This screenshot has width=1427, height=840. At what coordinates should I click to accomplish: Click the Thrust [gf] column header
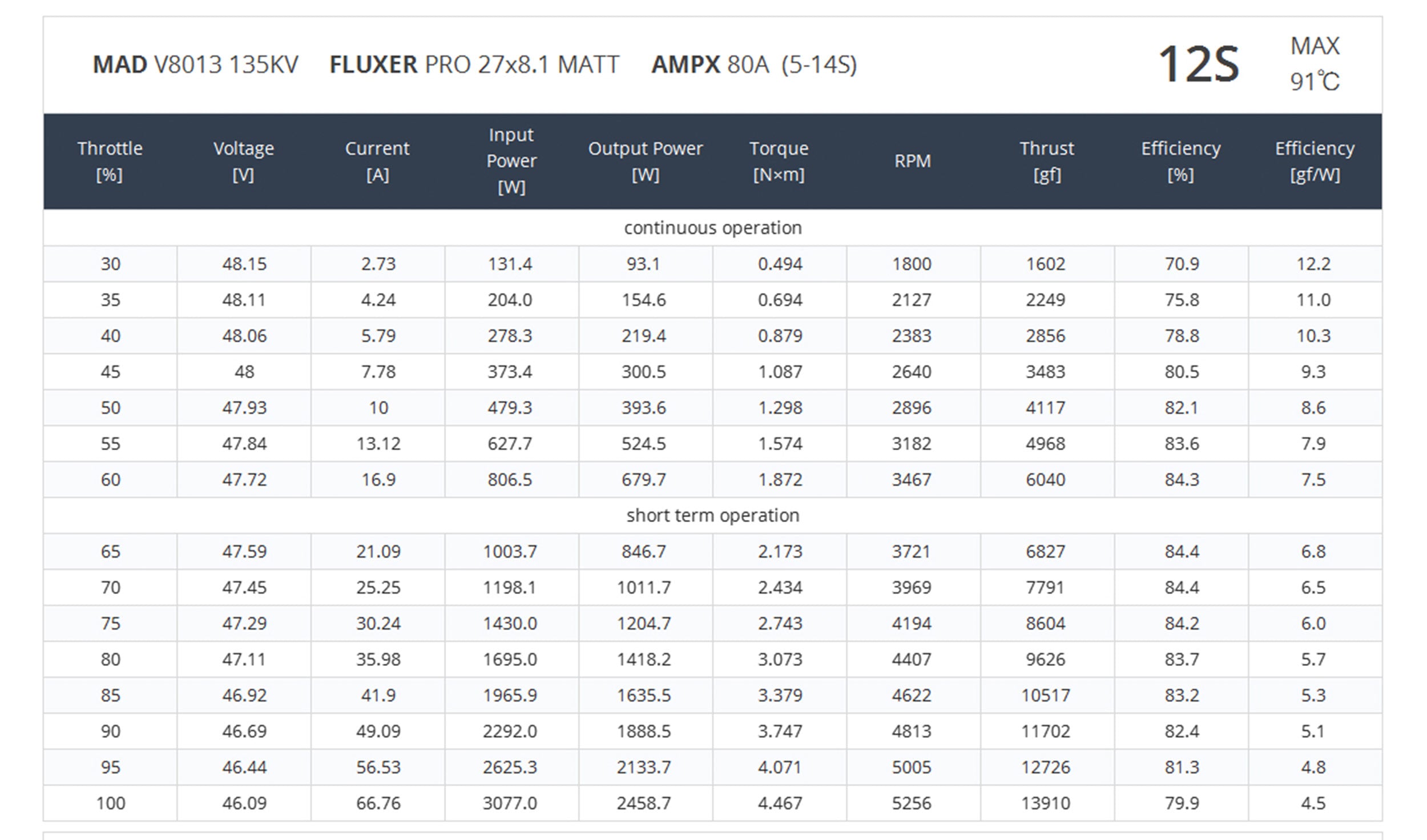tap(1047, 161)
